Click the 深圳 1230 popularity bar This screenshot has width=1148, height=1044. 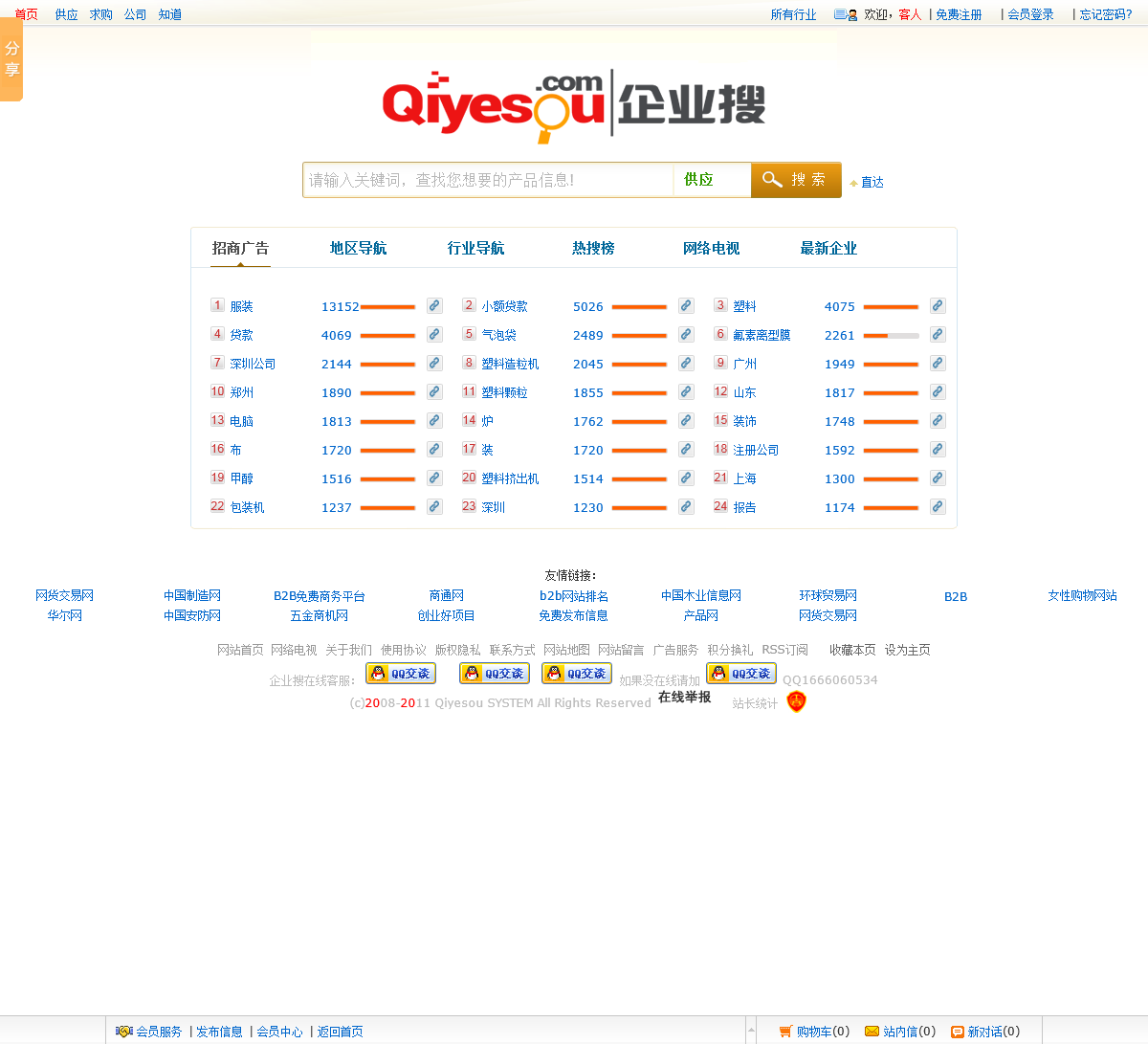[639, 508]
